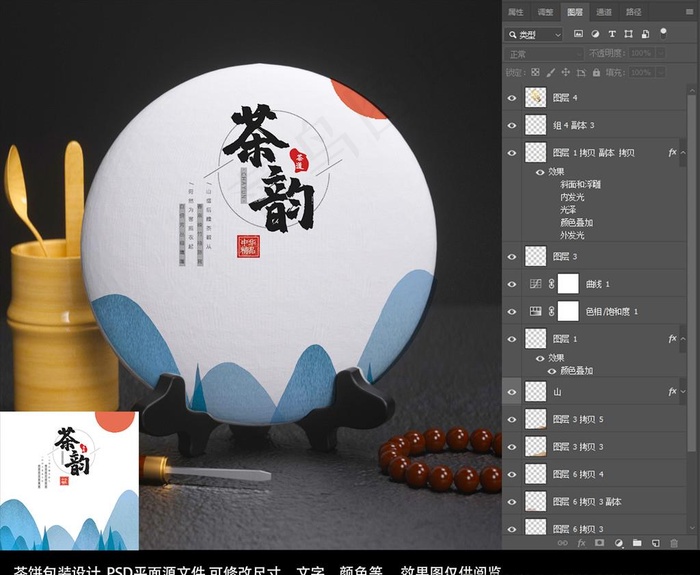This screenshot has height=575, width=700.
Task: Click fx badge on 图层 1 layer
Action: click(x=672, y=339)
